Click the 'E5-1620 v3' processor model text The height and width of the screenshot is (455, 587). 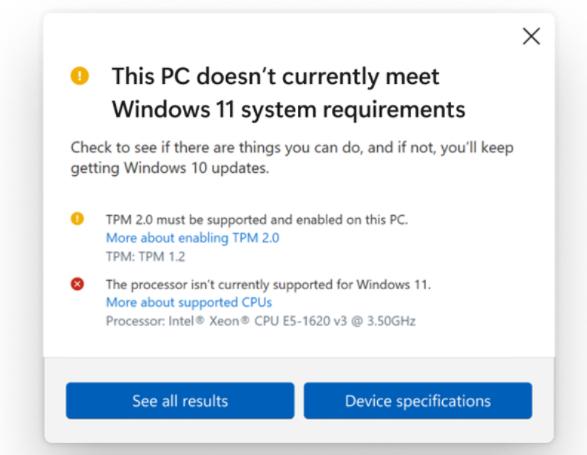click(x=315, y=321)
